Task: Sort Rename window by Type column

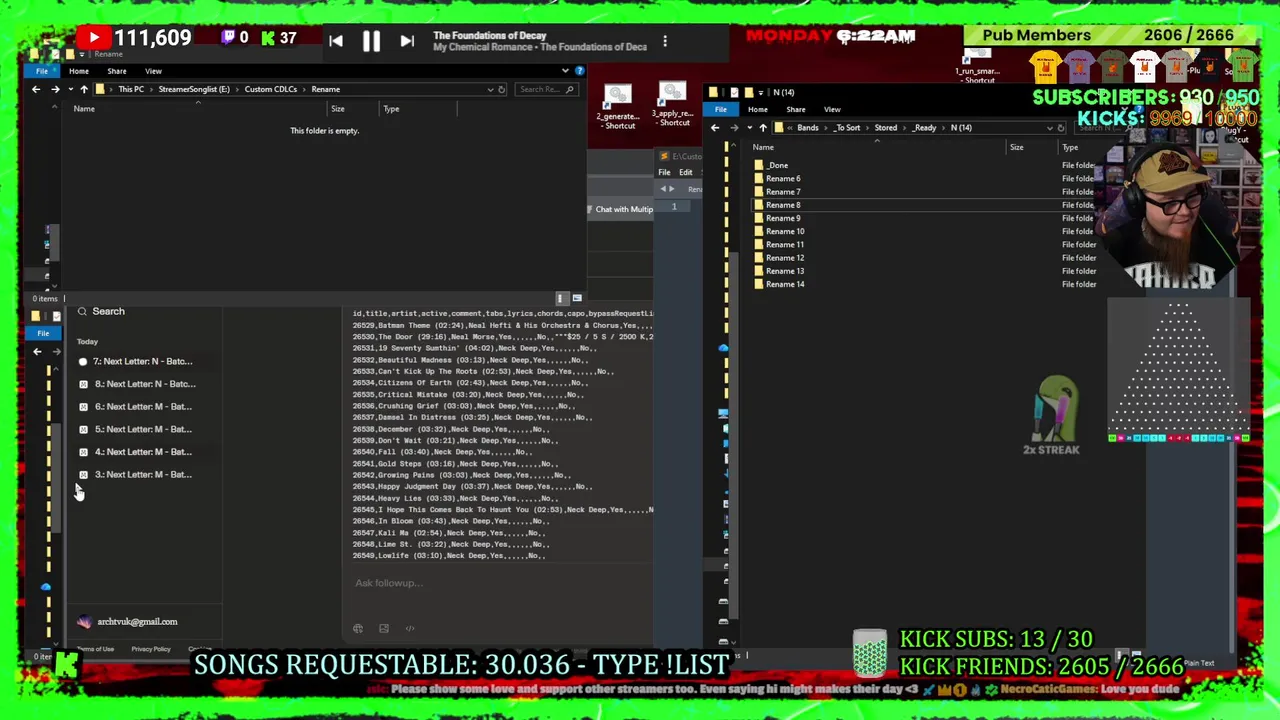Action: coord(391,109)
